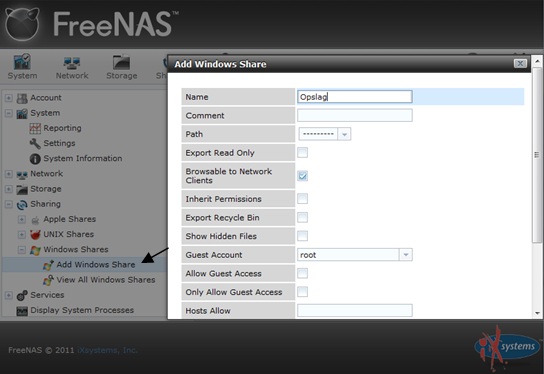Click the View All Windows Shares icon
The image size is (544, 374).
[48, 280]
